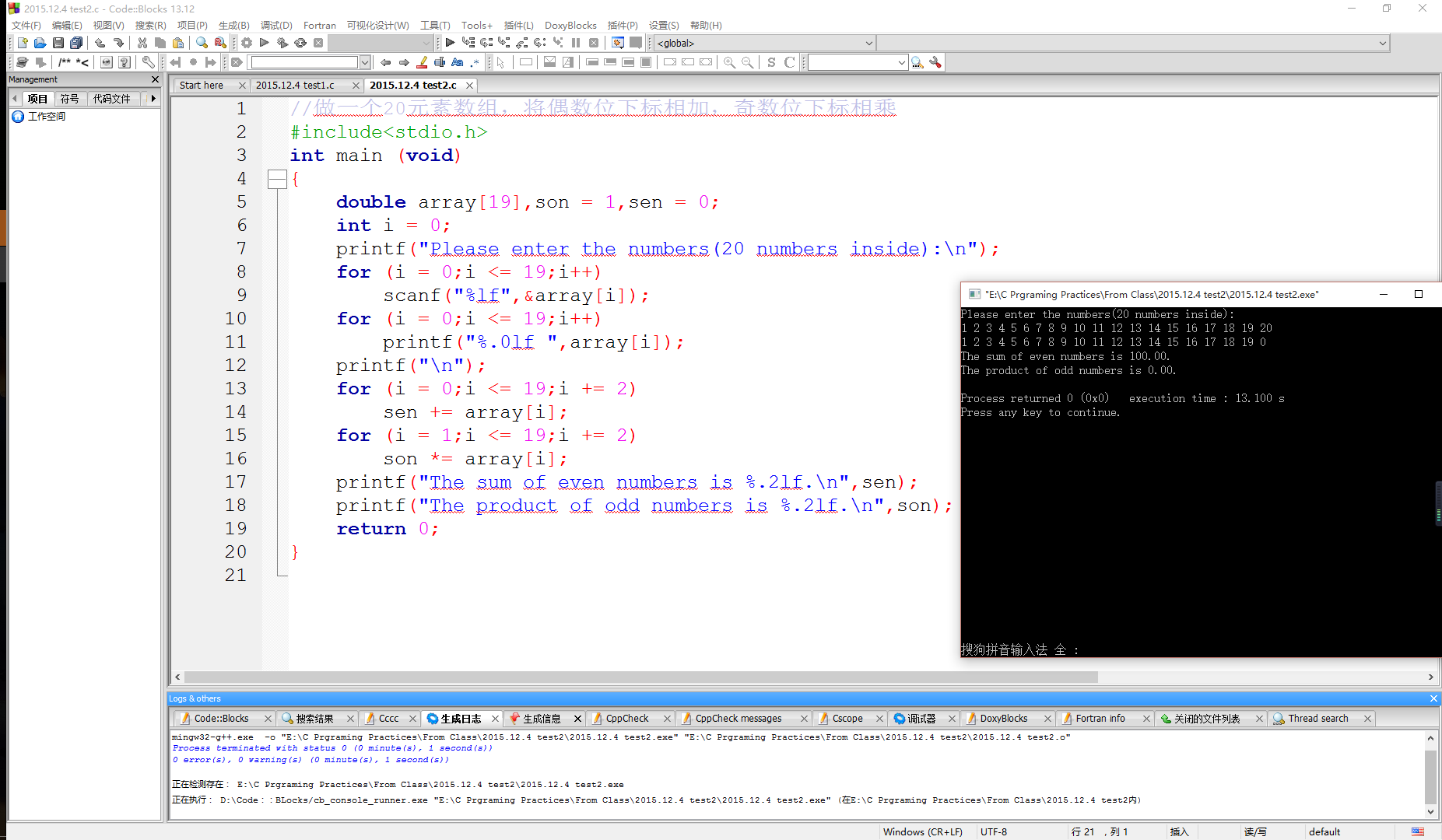Viewport: 1442px width, 840px height.
Task: Click the redo arrow icon
Action: click(x=118, y=43)
